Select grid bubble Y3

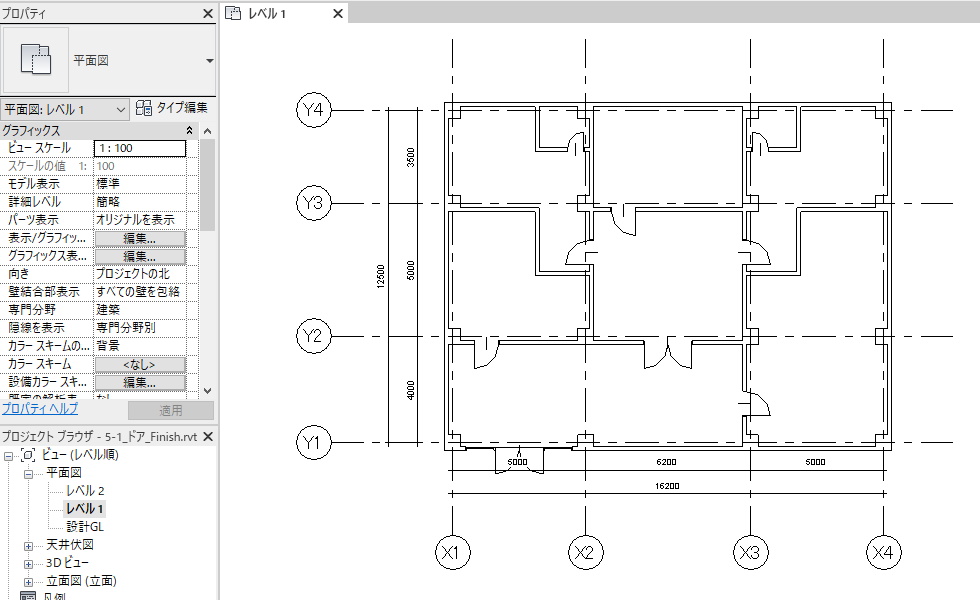[313, 203]
